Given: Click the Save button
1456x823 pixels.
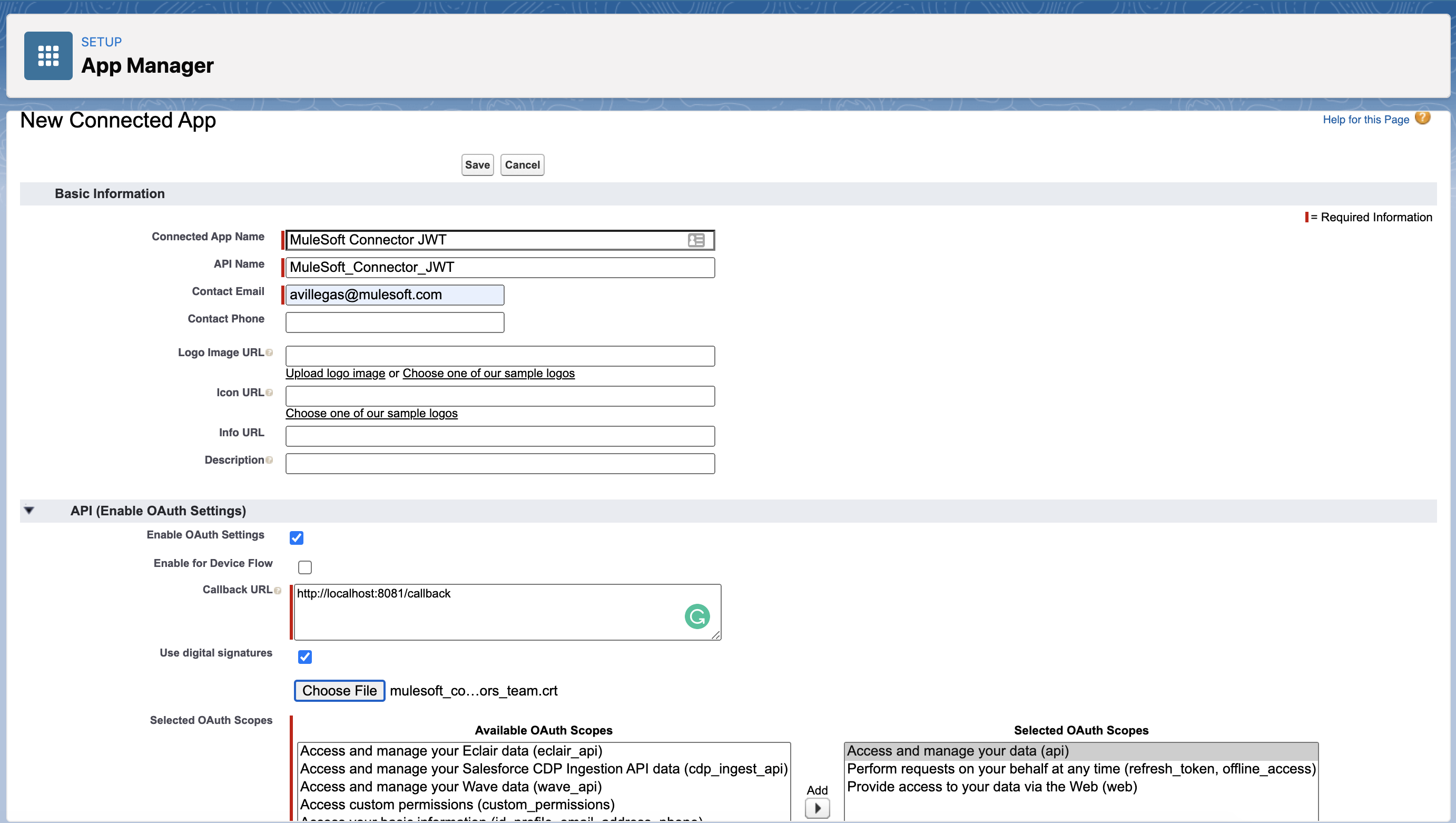Looking at the screenshot, I should point(477,165).
